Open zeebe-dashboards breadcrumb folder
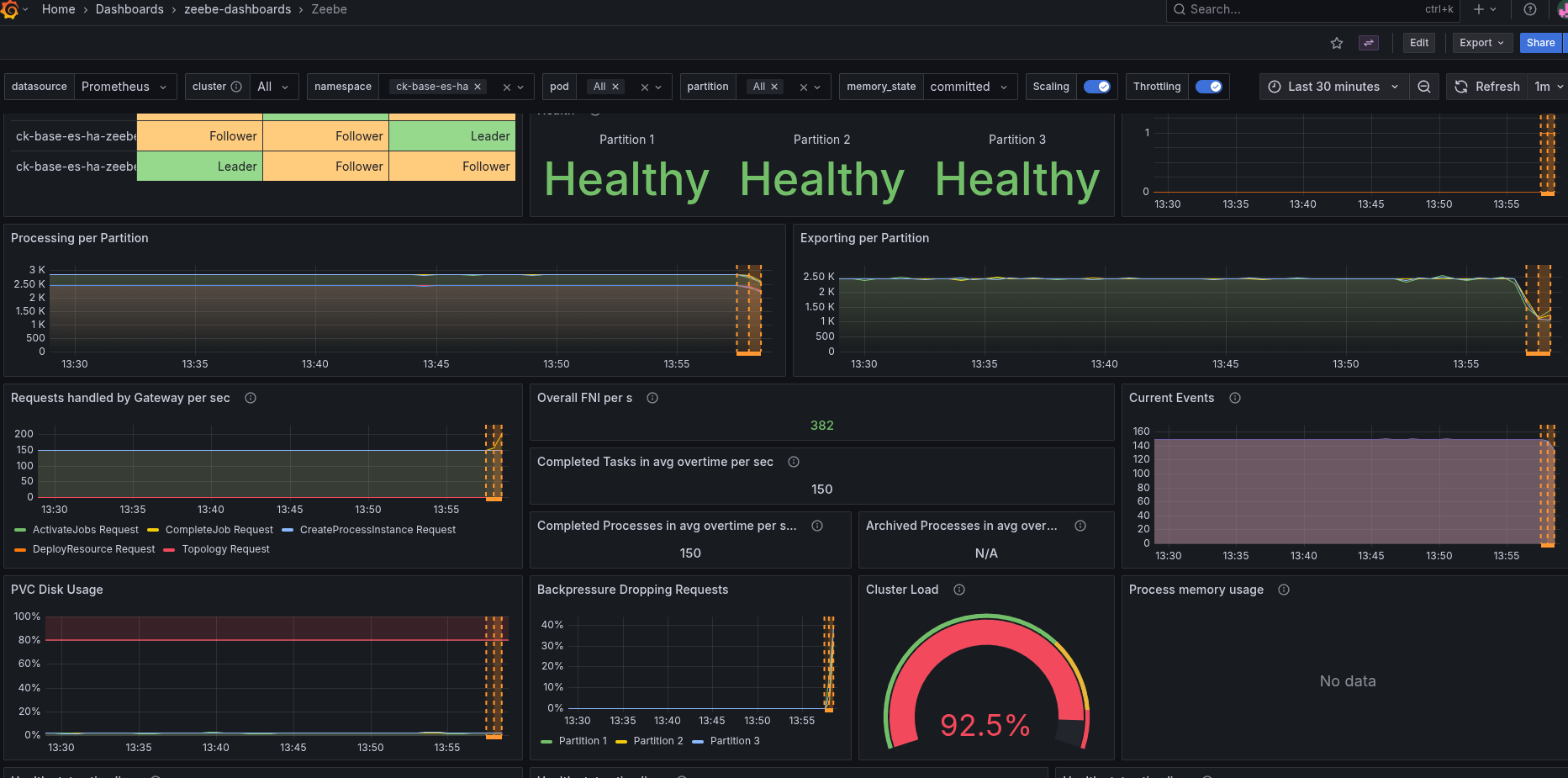 238,9
